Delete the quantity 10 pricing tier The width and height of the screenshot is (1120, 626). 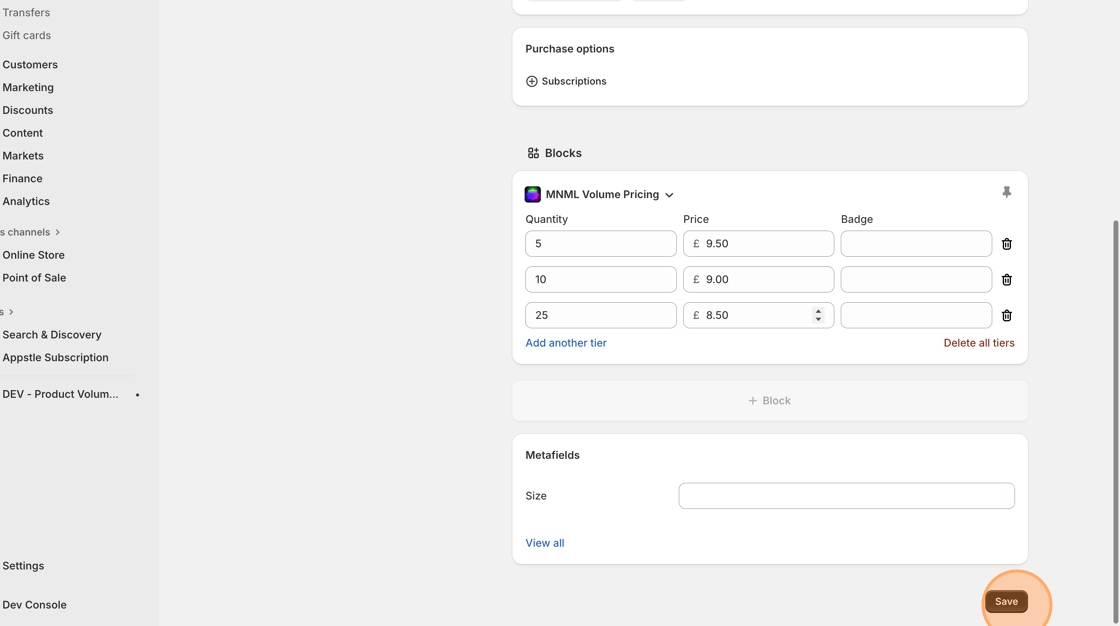[1006, 280]
